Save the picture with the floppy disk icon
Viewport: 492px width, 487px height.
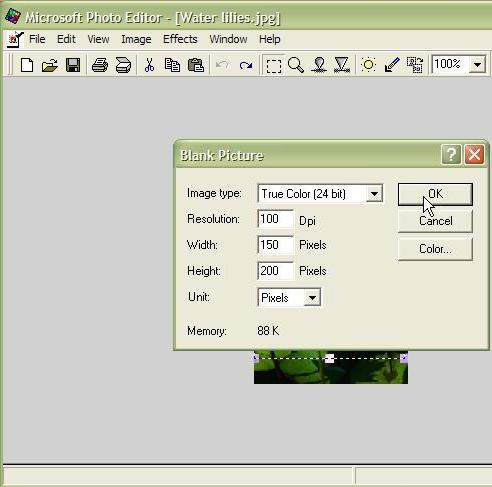pyautogui.click(x=73, y=65)
